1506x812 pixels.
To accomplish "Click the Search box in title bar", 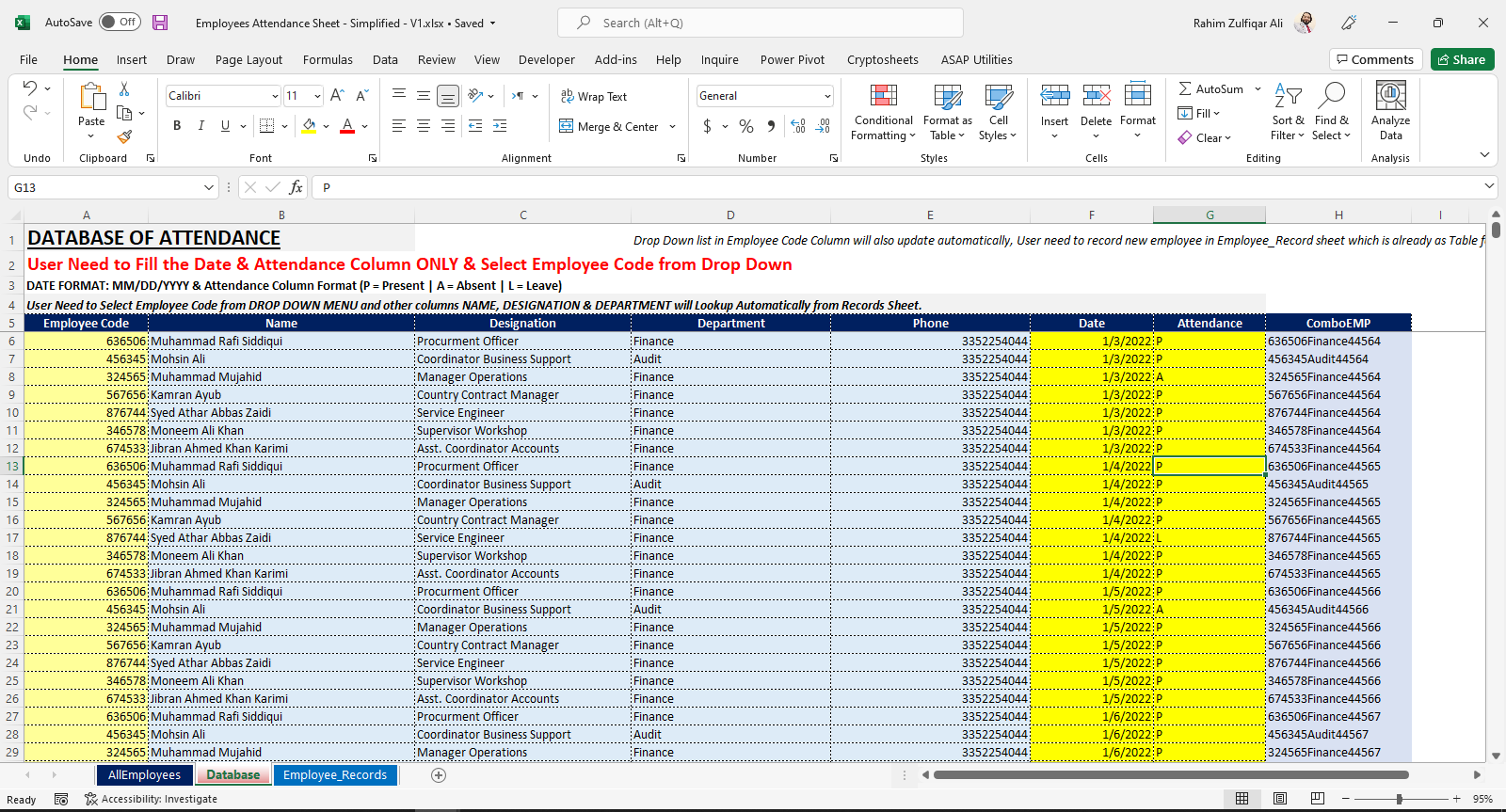I will 761,23.
